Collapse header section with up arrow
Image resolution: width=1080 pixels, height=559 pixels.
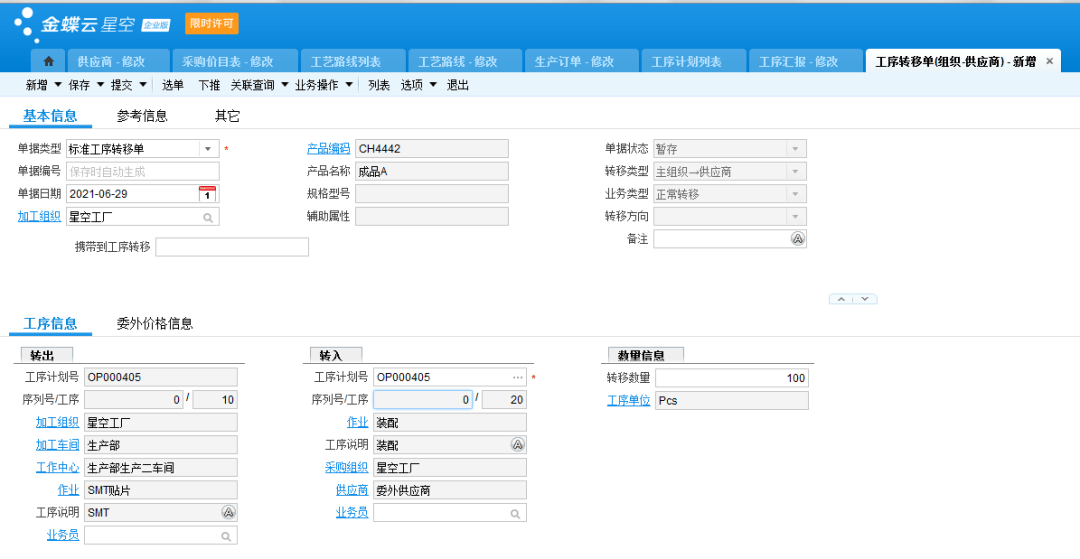pos(841,299)
